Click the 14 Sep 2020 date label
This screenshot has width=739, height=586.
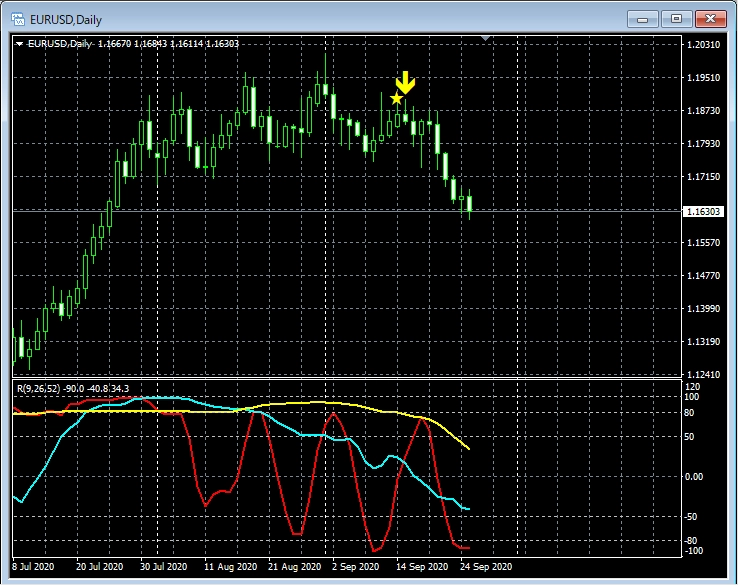coord(420,566)
